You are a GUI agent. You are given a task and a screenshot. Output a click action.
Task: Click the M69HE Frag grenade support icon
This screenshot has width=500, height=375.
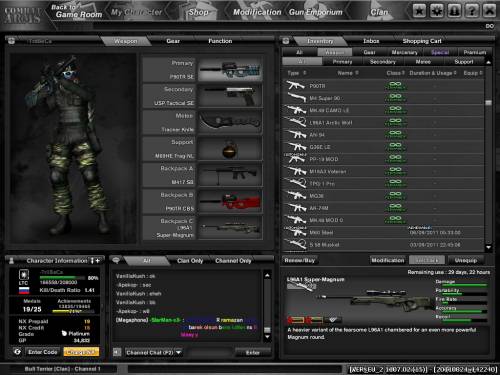pyautogui.click(x=230, y=149)
